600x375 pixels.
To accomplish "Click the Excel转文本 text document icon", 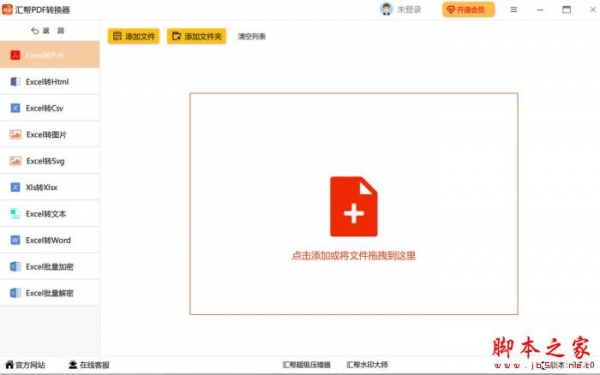I will tap(15, 214).
